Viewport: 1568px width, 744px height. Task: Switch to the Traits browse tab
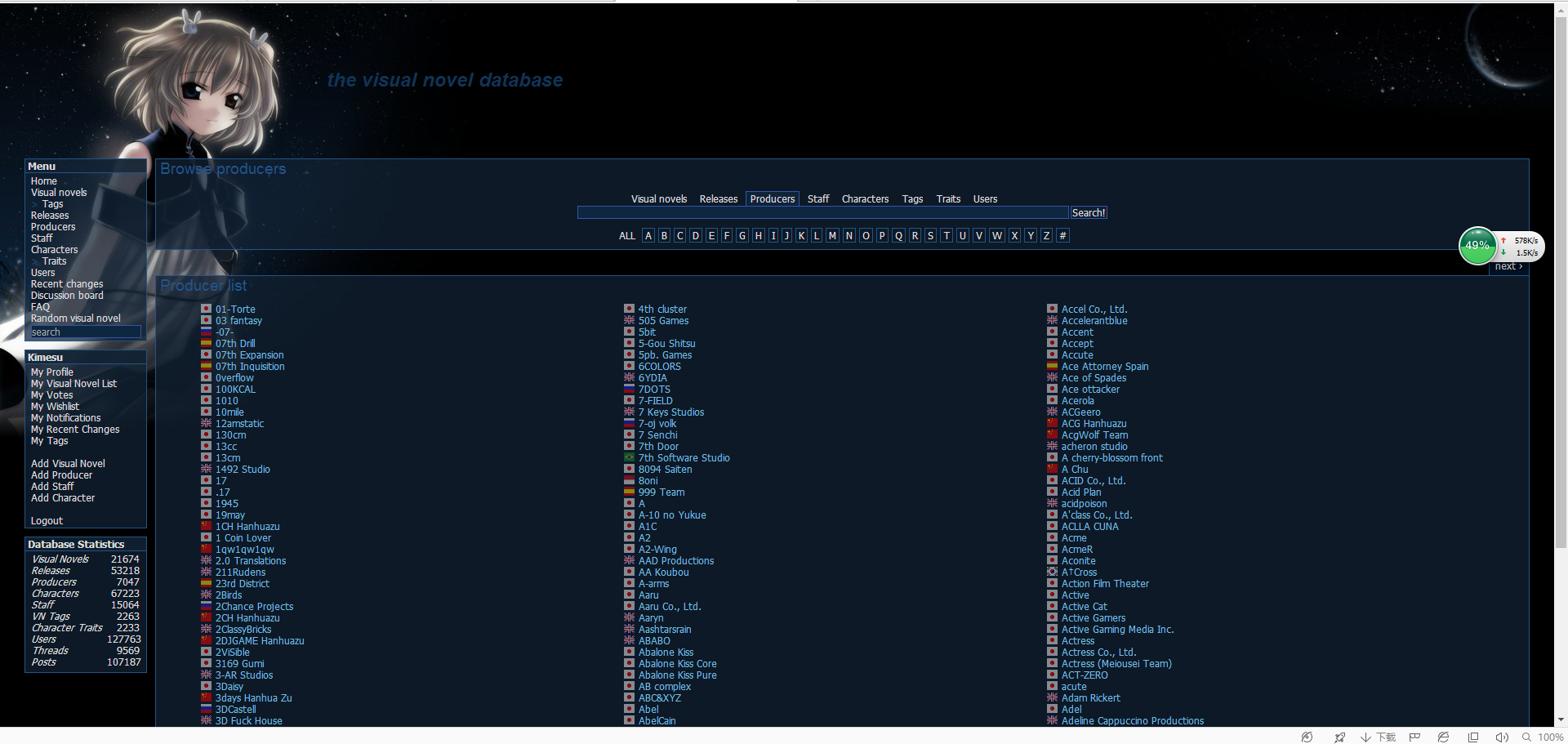[948, 198]
